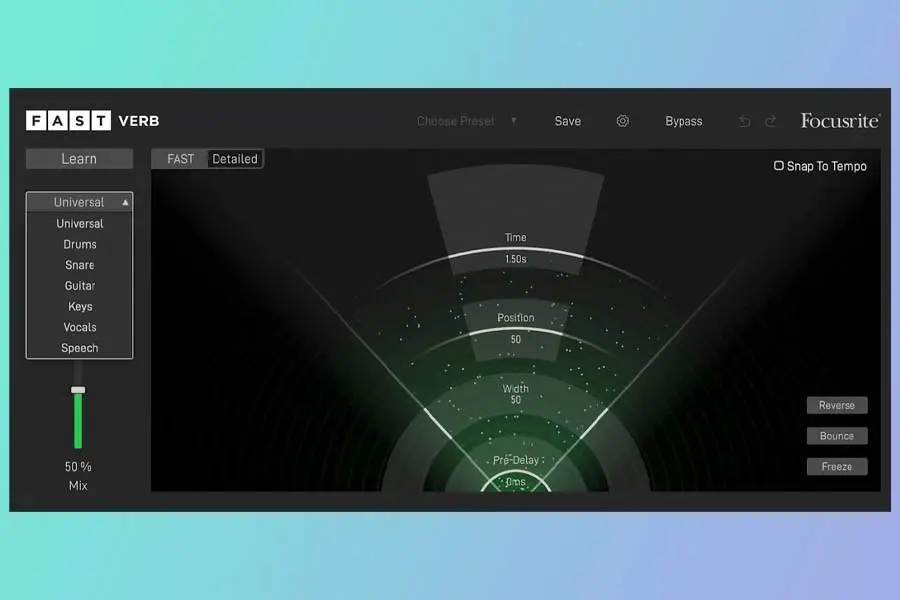Click the redo arrow icon
The image size is (900, 600).
[x=771, y=121]
